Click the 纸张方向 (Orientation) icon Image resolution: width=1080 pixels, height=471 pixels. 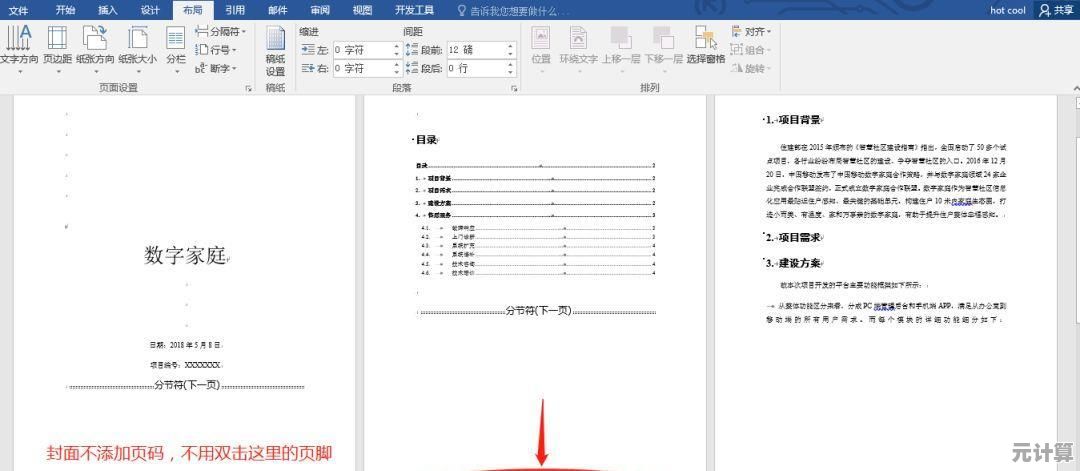coord(96,45)
